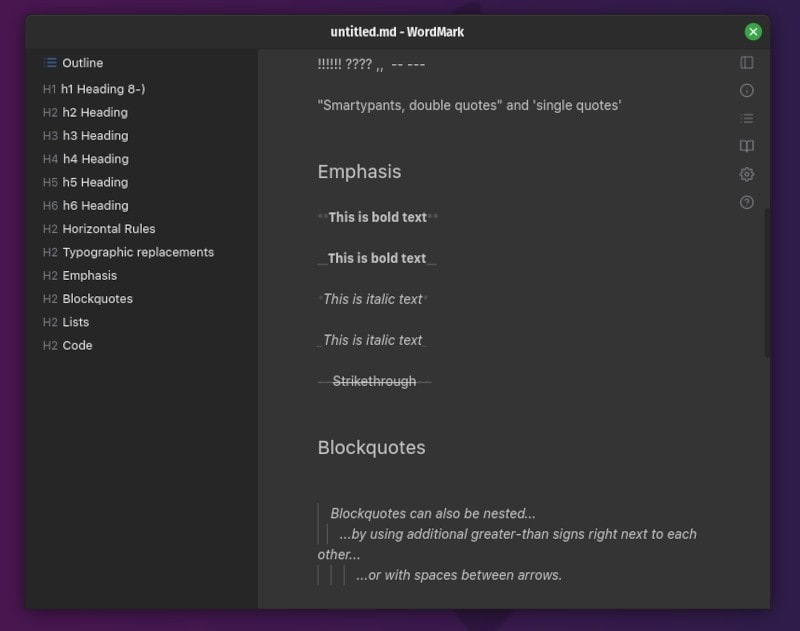
Task: Click the Outline header icon in sidebar
Action: [x=50, y=63]
